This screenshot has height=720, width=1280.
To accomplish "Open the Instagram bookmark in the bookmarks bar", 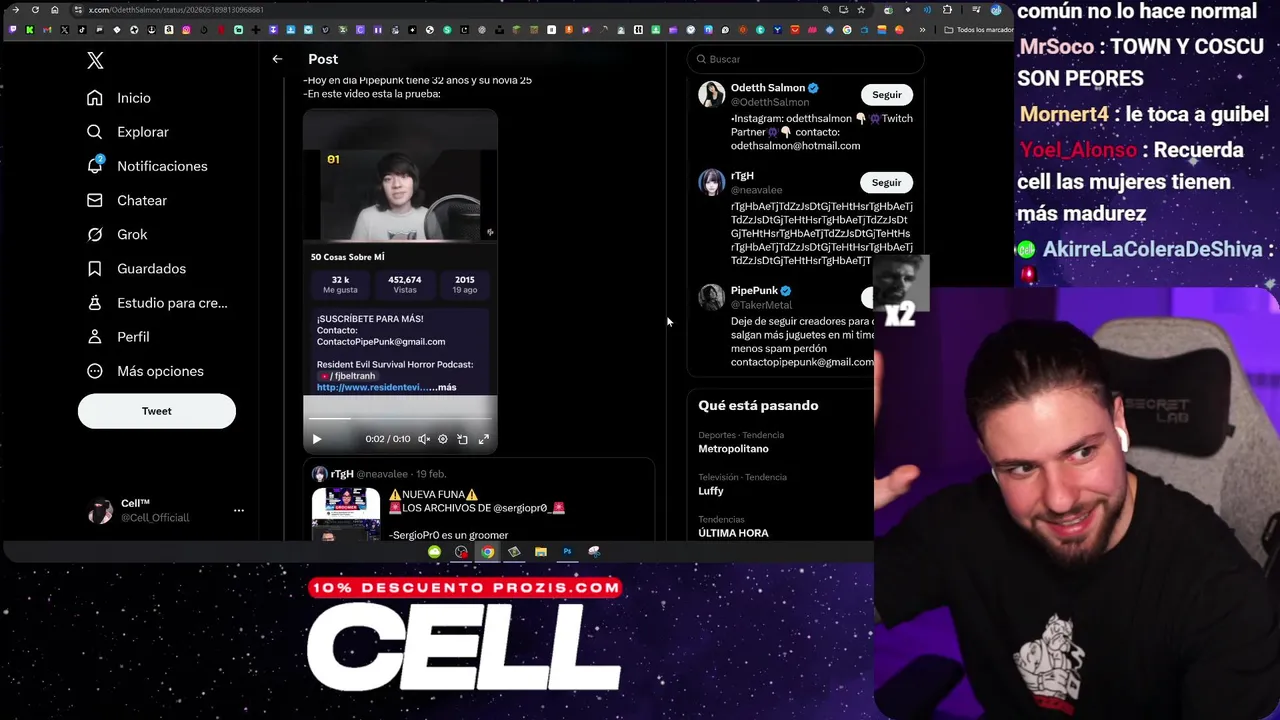I will 187,30.
